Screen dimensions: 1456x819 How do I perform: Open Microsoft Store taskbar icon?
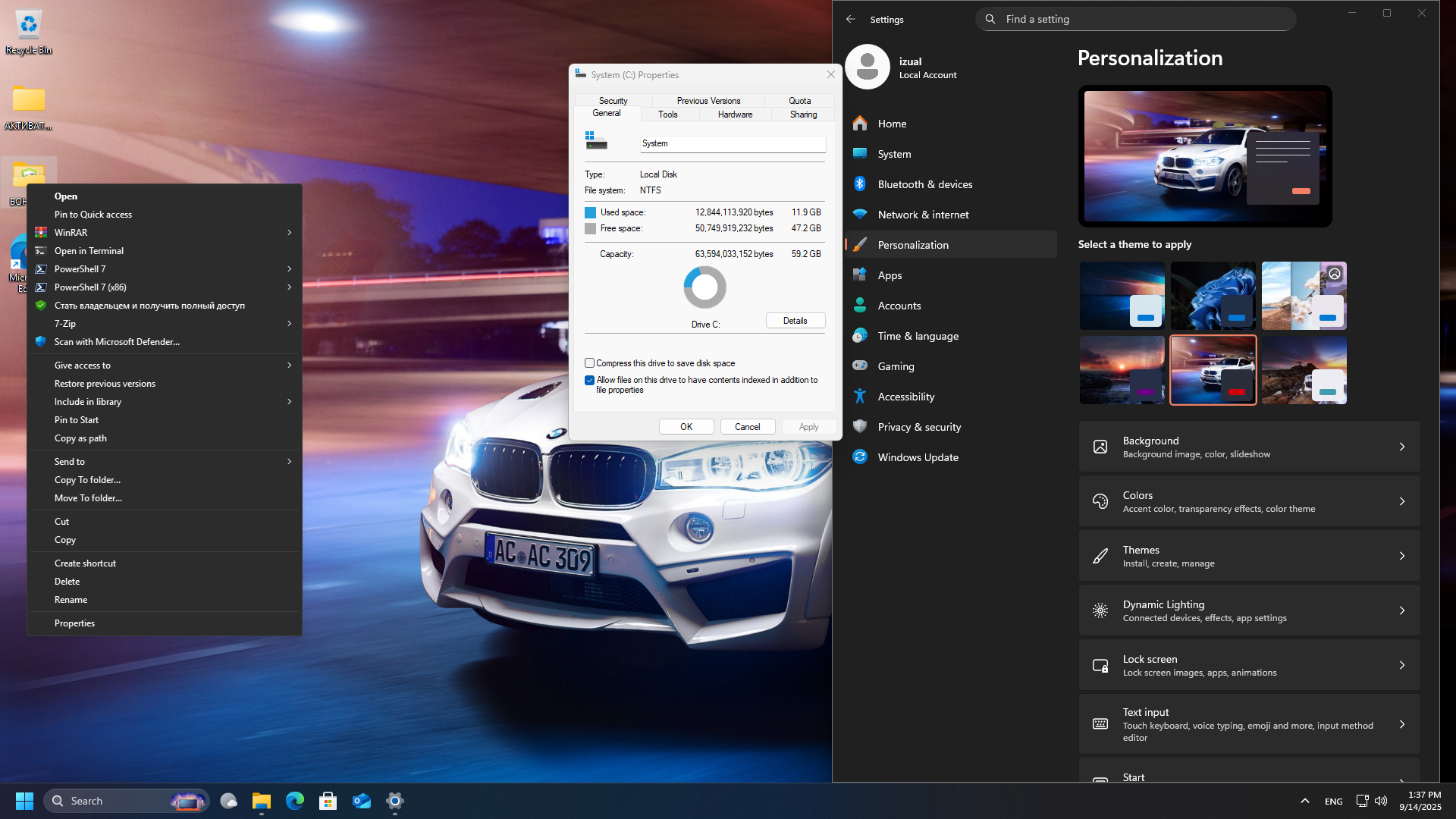(x=328, y=801)
